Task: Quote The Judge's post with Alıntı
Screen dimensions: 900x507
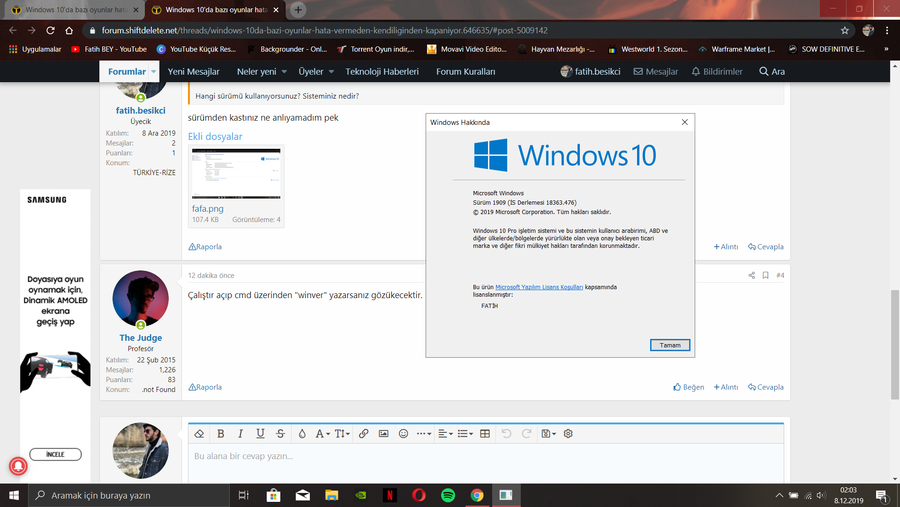Action: point(726,388)
